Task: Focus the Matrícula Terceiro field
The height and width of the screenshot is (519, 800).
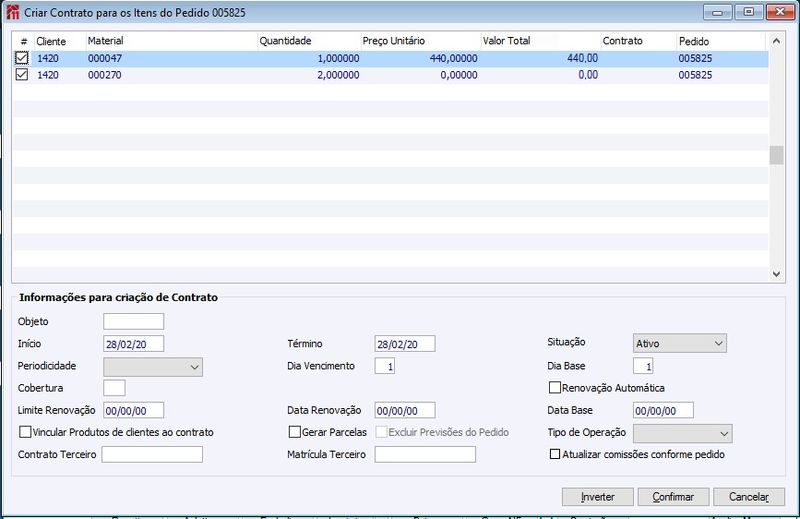Action: click(425, 454)
